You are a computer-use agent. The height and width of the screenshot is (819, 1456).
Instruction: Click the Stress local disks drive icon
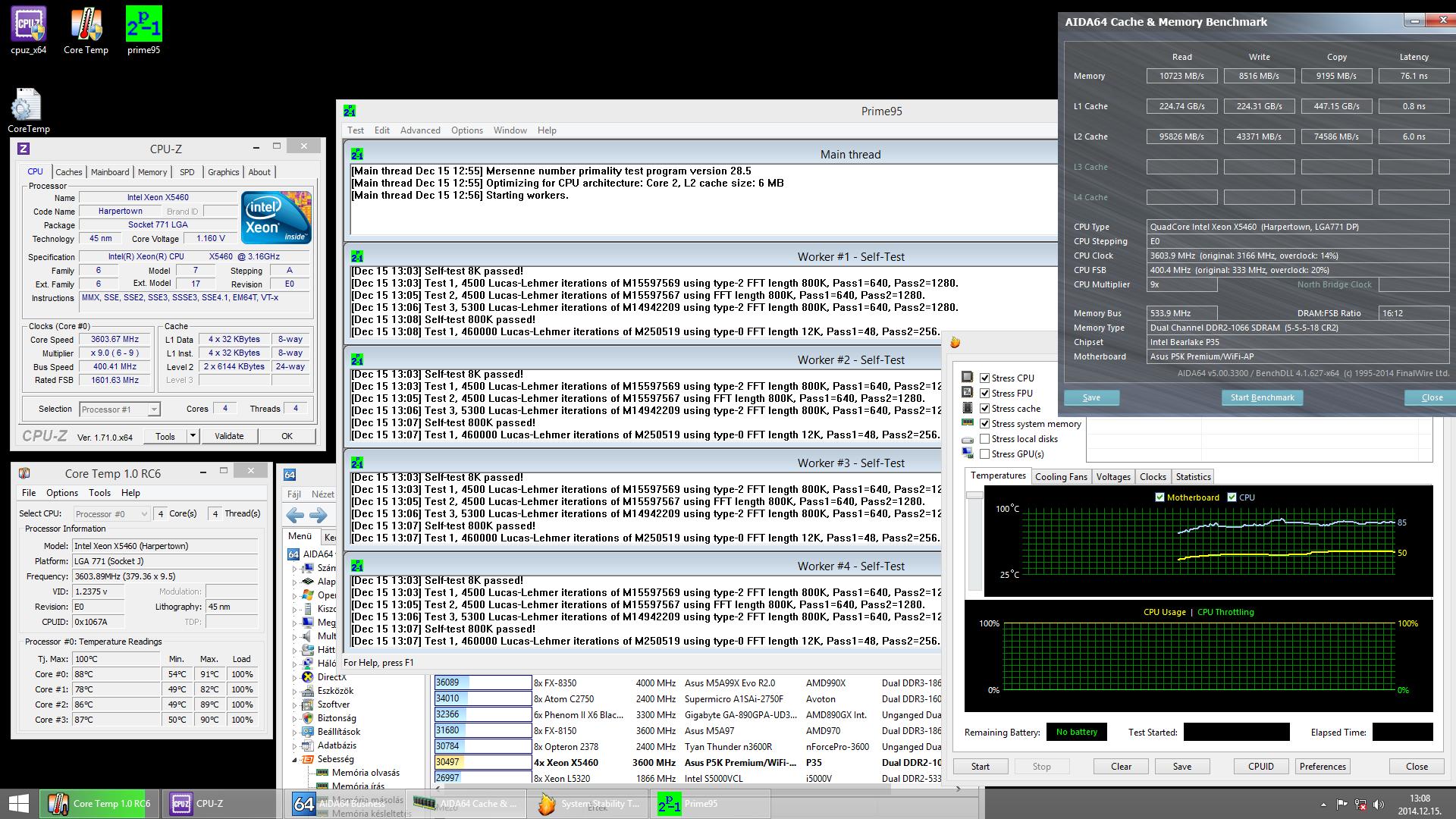pos(968,439)
